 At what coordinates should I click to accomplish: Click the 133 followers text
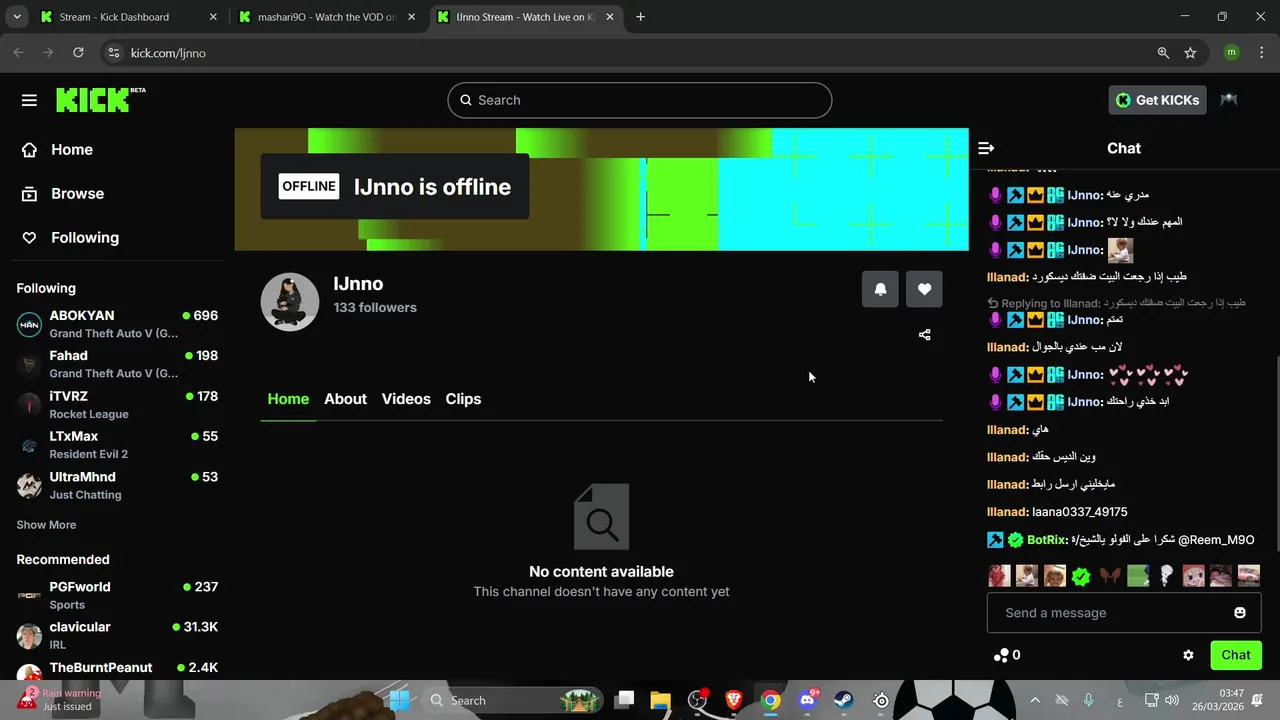click(375, 308)
